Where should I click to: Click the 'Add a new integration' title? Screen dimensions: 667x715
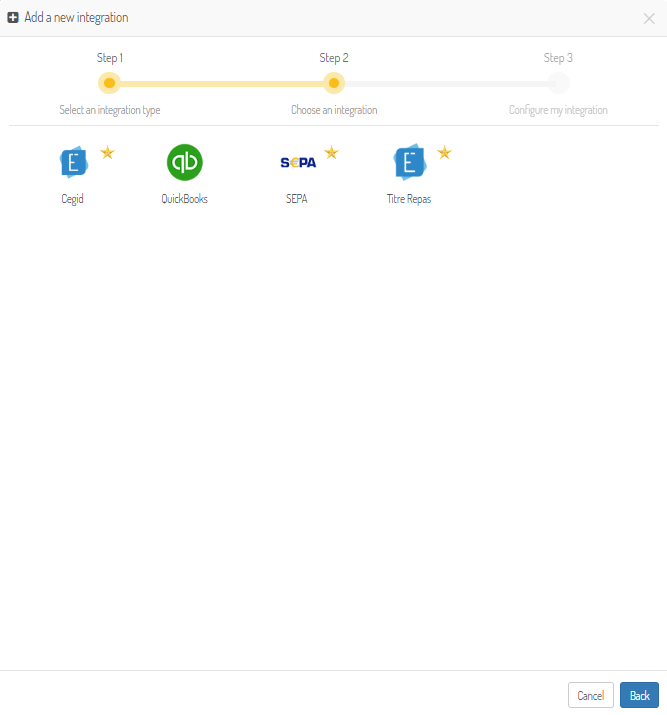click(x=76, y=18)
